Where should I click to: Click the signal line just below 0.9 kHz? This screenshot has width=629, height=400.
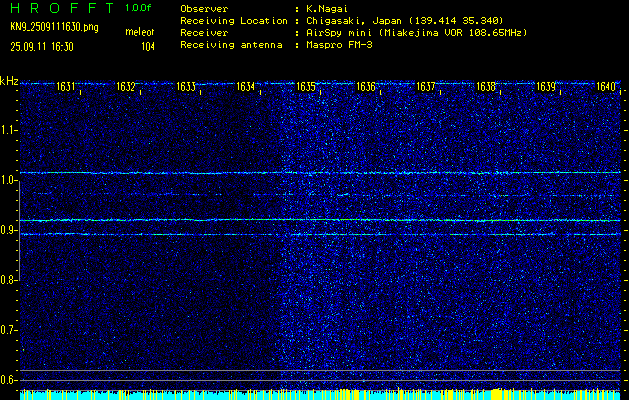[320, 234]
